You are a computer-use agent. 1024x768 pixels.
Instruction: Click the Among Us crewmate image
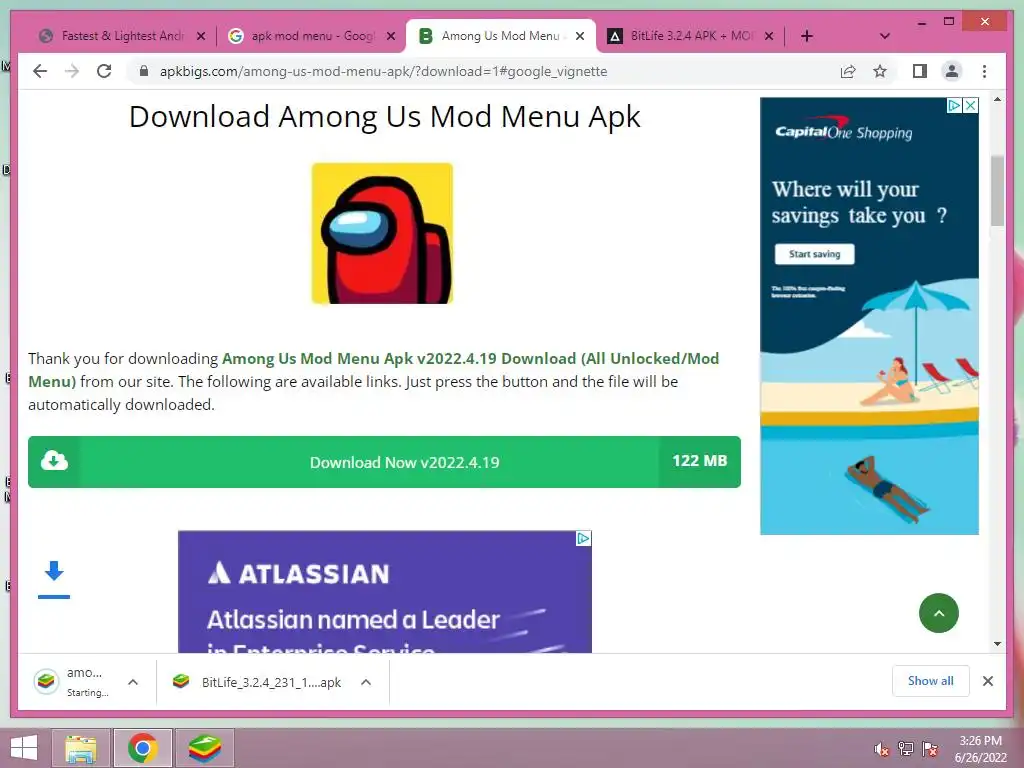click(382, 233)
